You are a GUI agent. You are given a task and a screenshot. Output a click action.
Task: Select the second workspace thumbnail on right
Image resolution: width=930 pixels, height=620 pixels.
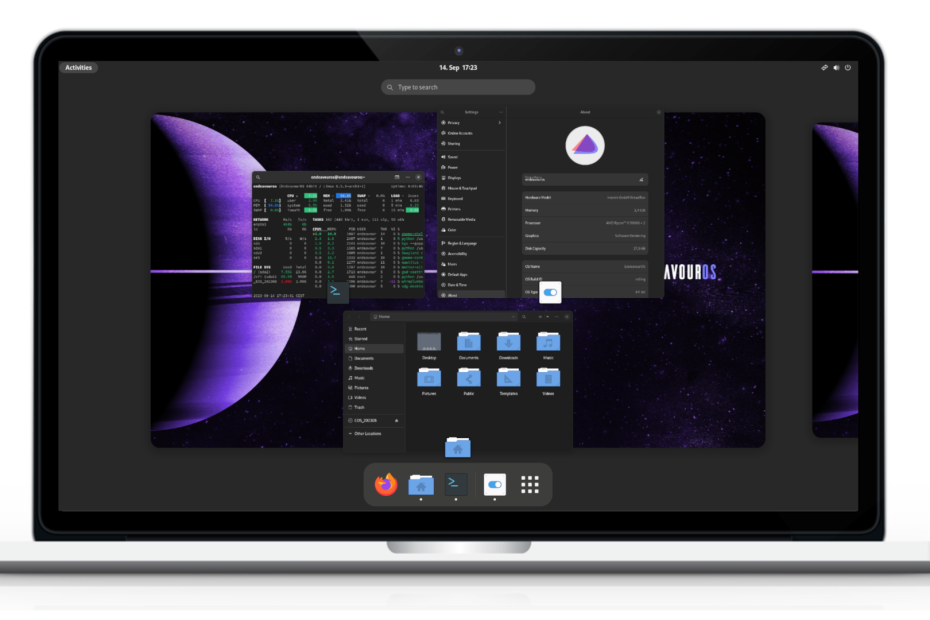point(835,280)
